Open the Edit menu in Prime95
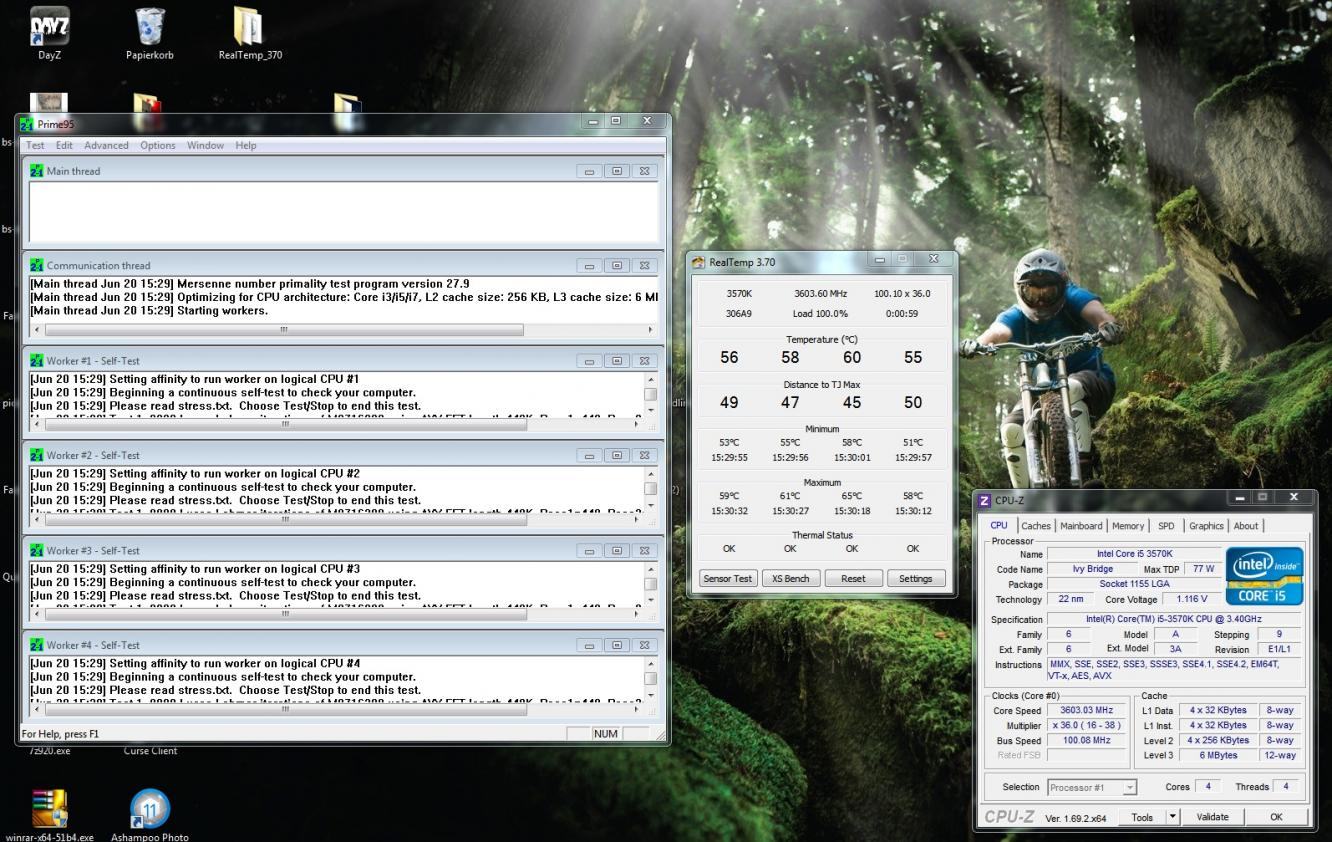1332x842 pixels. (64, 145)
